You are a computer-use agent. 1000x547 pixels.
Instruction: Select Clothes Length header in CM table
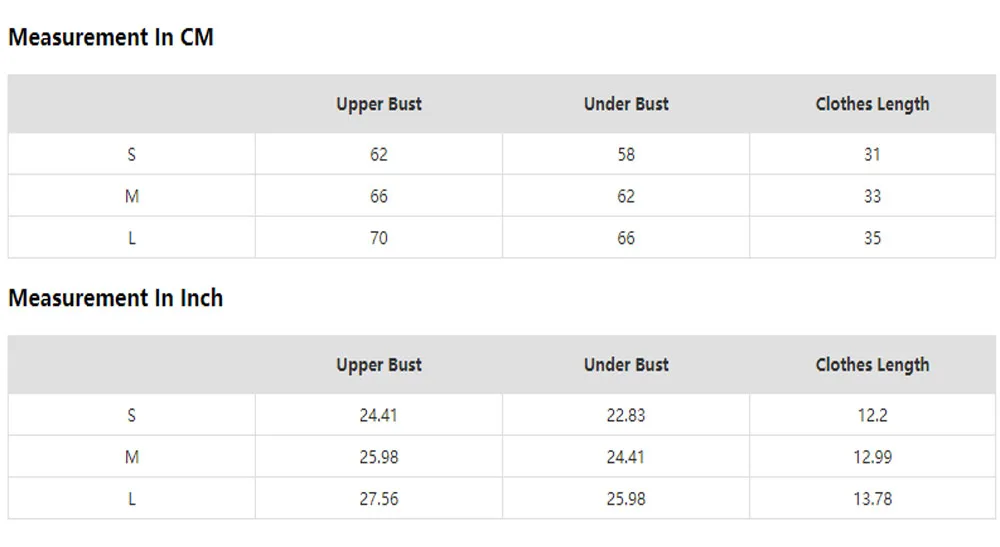(x=872, y=104)
